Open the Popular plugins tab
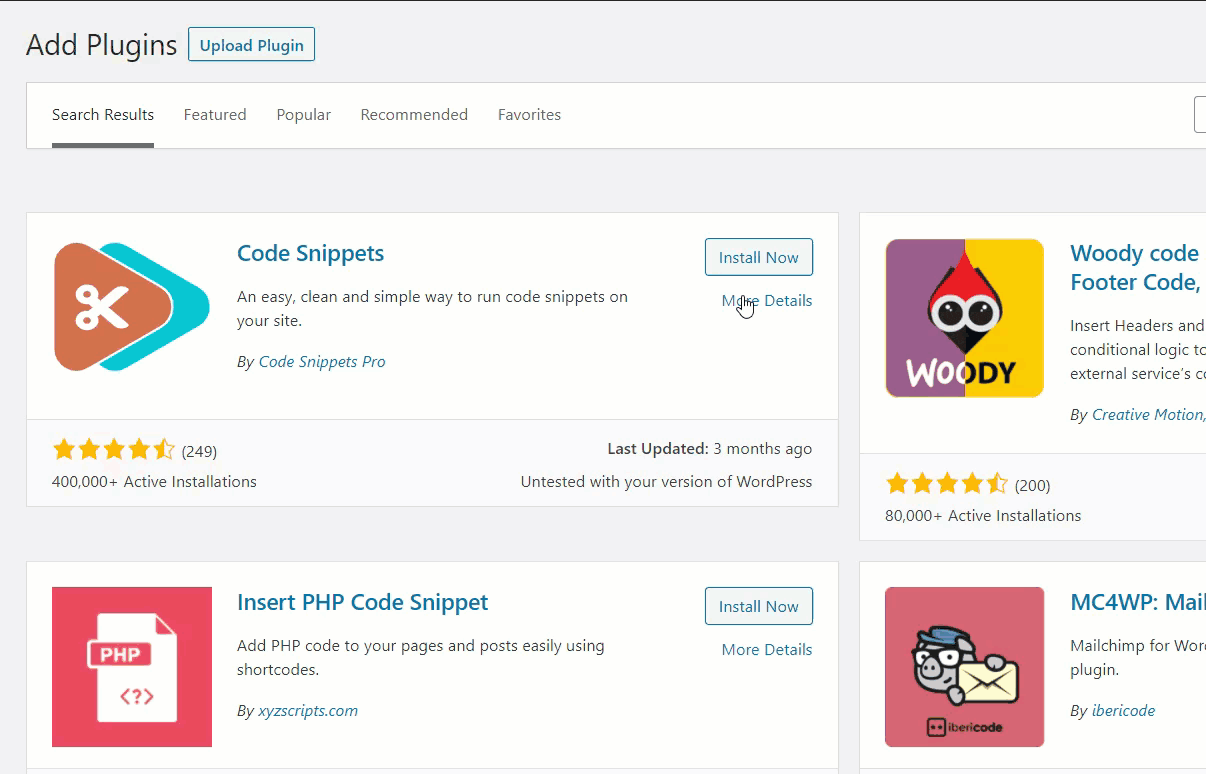 click(304, 115)
